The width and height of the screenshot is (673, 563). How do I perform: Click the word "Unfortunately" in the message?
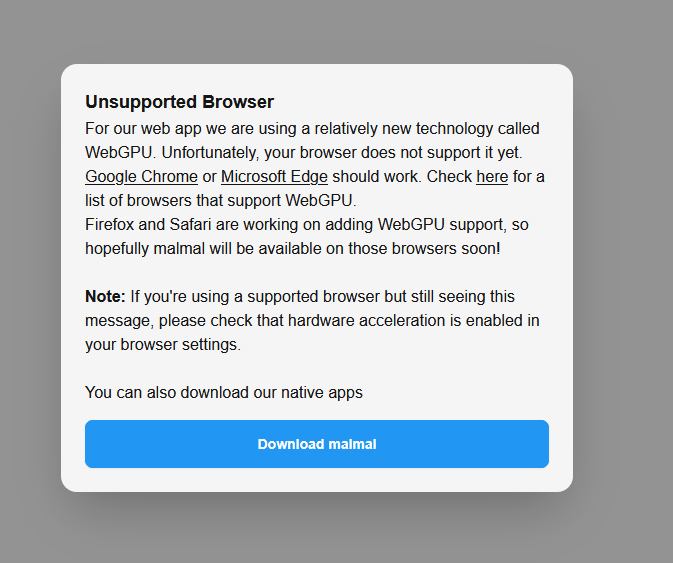[x=217, y=153]
